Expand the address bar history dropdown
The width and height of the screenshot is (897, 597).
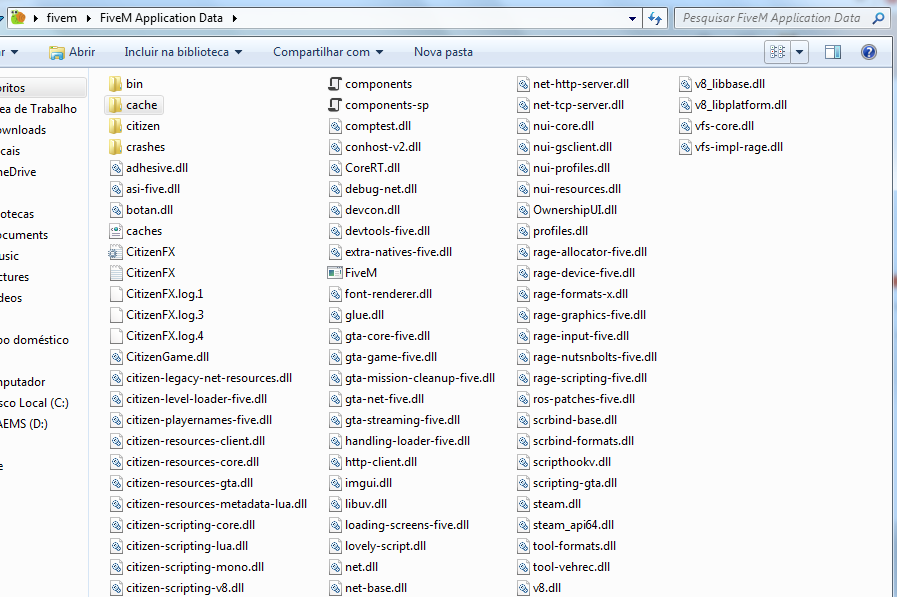632,18
